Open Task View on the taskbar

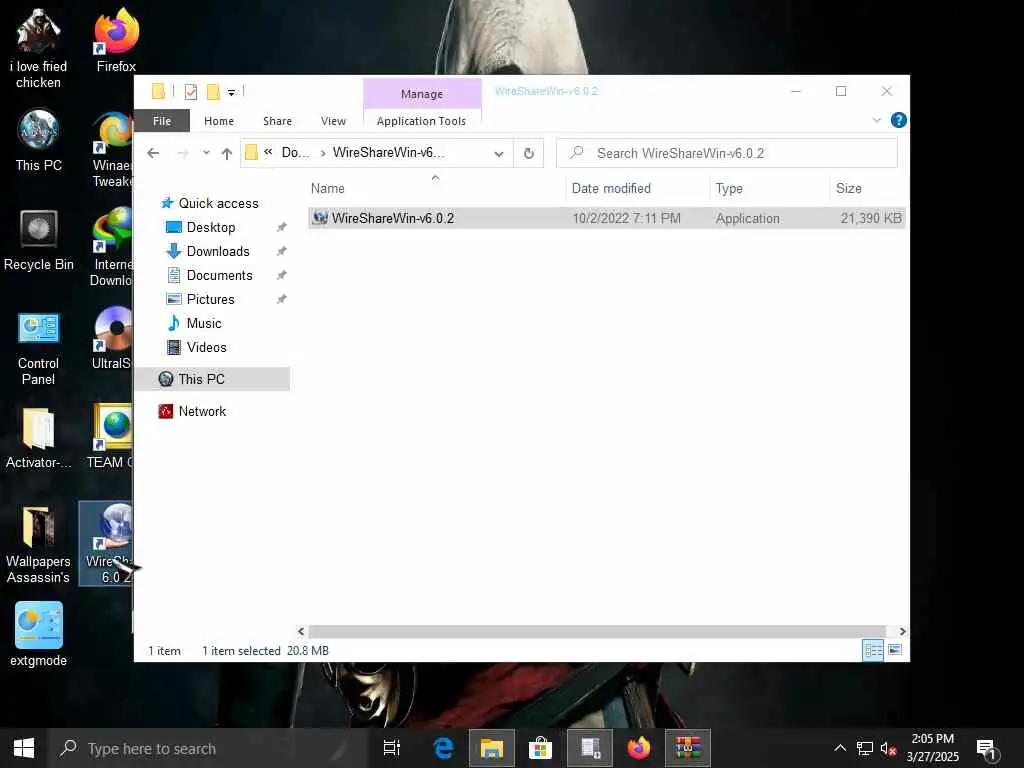pyautogui.click(x=392, y=748)
